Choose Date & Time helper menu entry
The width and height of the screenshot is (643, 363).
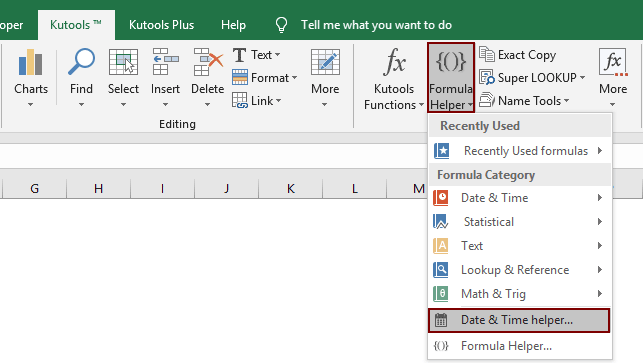pyautogui.click(x=519, y=320)
